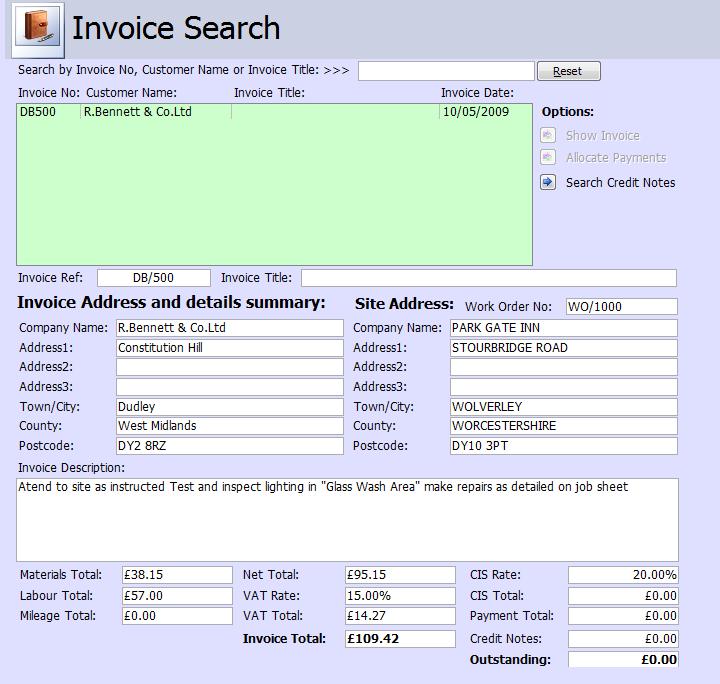
Task: Select invoice number DB500 in results list
Action: [x=38, y=112]
